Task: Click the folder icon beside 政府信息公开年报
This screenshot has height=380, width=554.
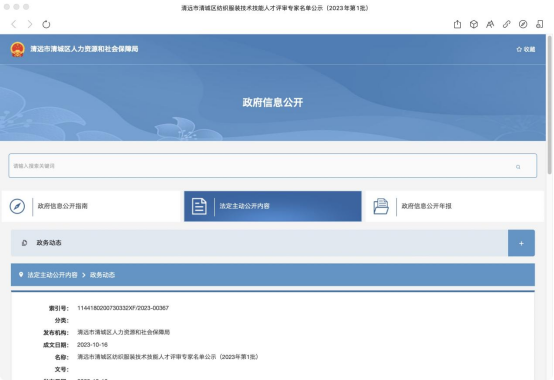Action: point(381,206)
